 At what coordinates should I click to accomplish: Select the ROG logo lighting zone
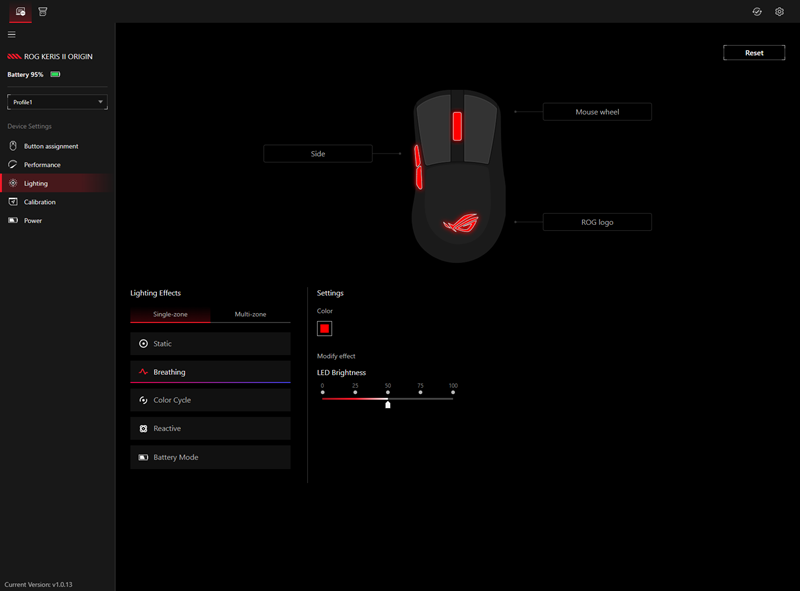pos(597,221)
